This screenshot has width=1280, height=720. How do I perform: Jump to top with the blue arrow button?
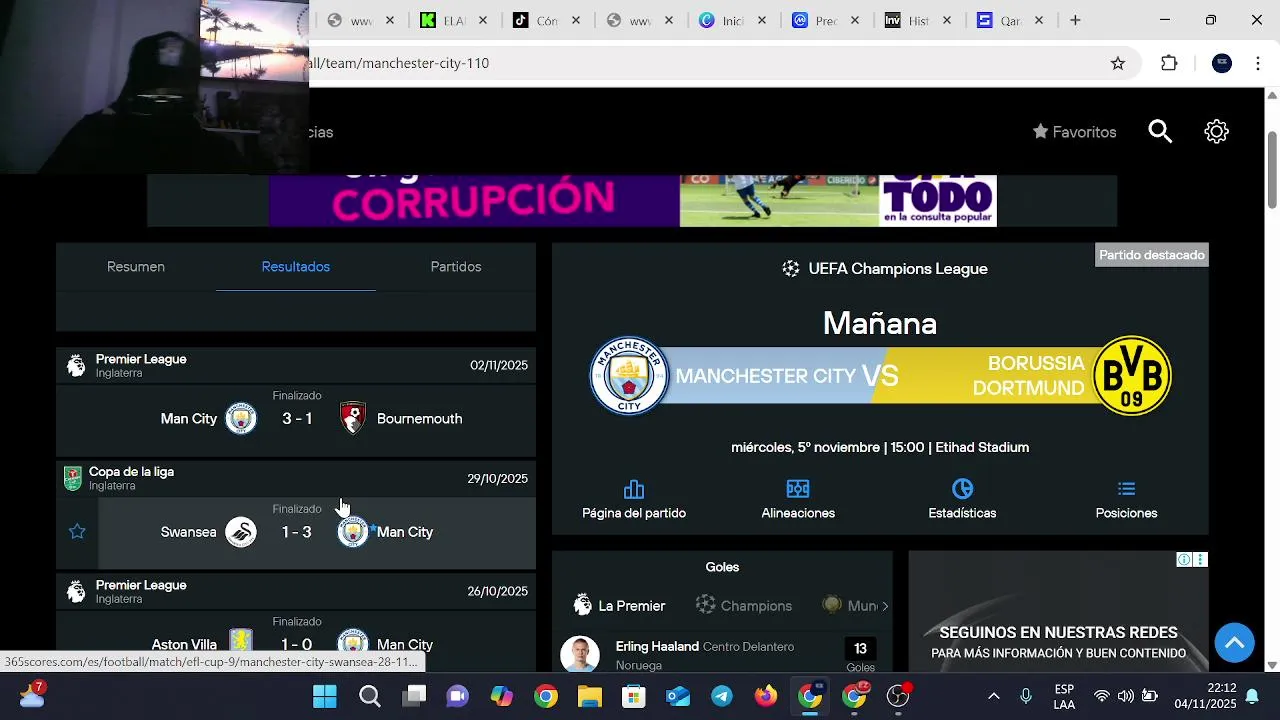pyautogui.click(x=1234, y=642)
